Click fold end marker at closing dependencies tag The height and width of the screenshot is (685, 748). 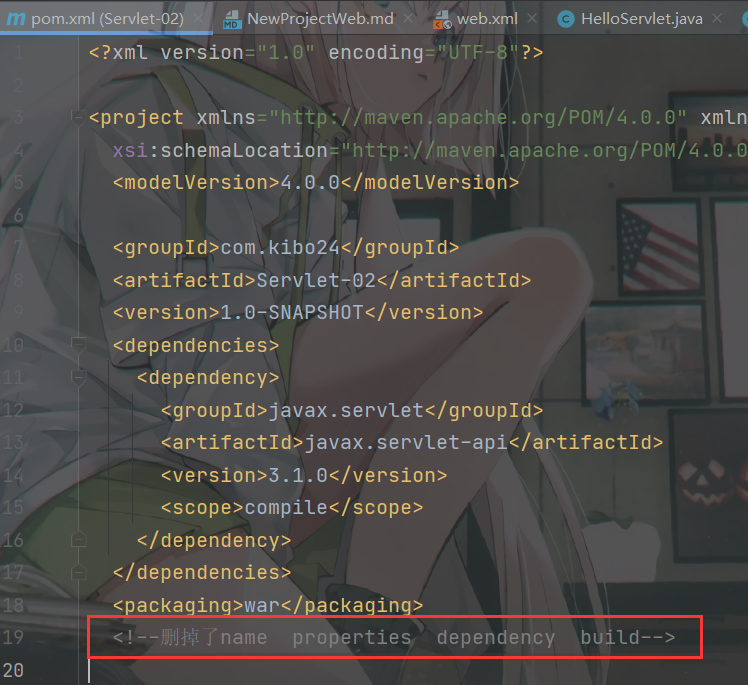[79, 572]
